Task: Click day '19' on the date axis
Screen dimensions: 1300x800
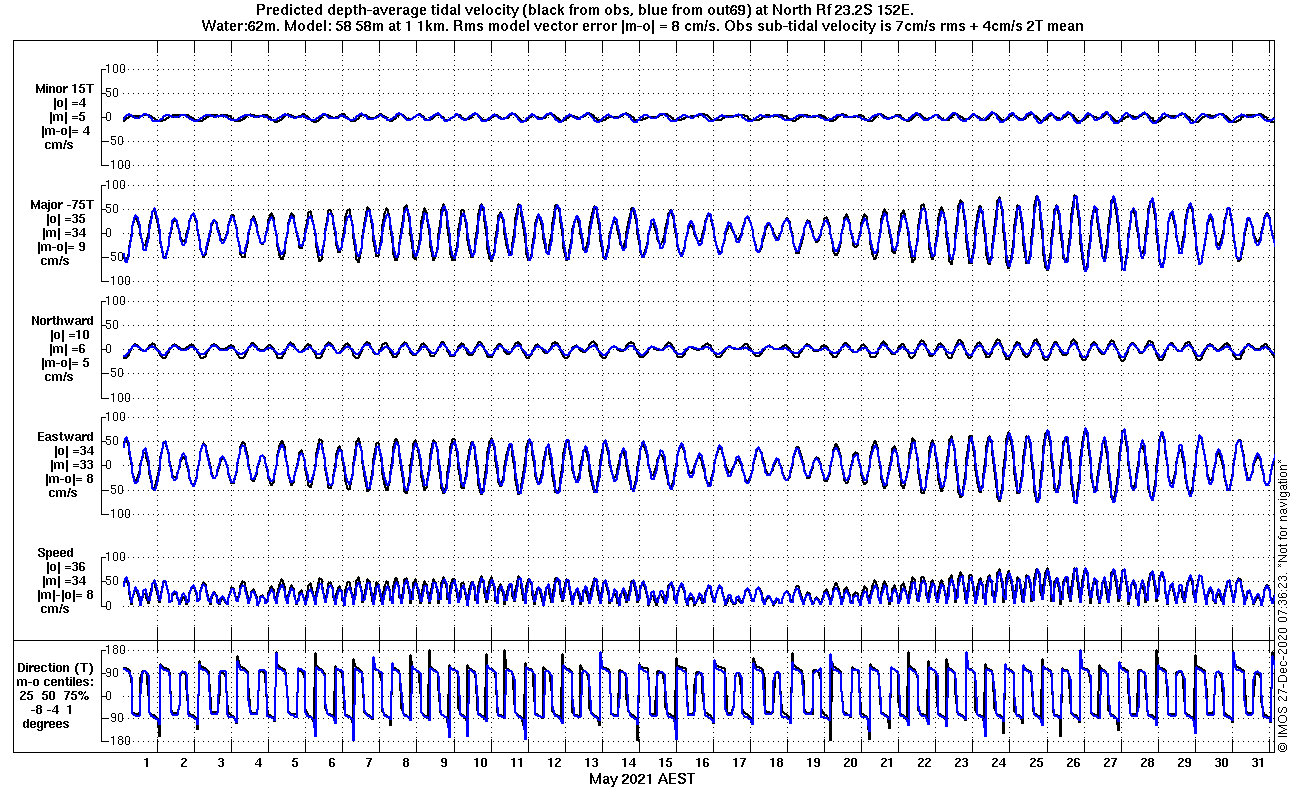Action: [813, 763]
